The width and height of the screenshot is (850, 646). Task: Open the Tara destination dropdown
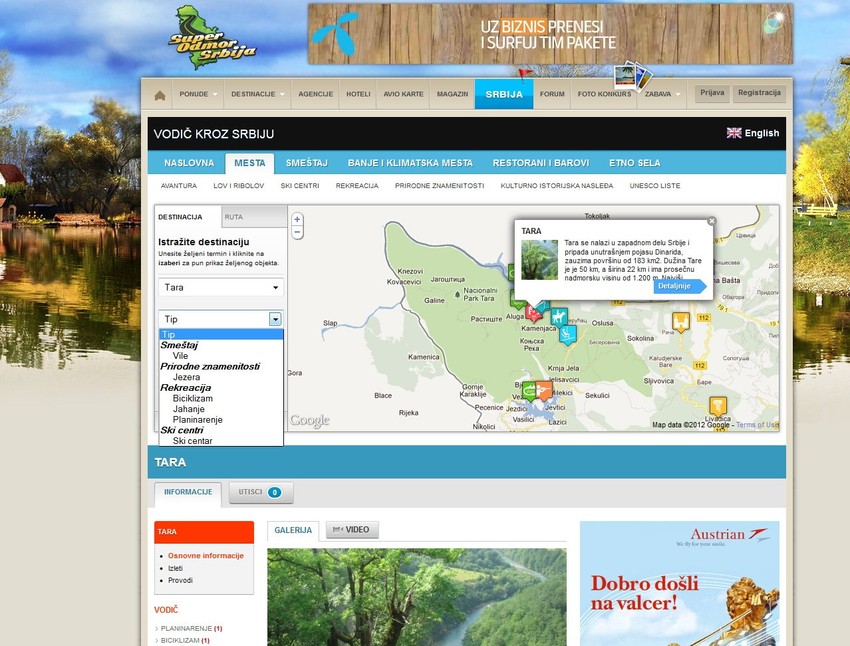tap(220, 287)
